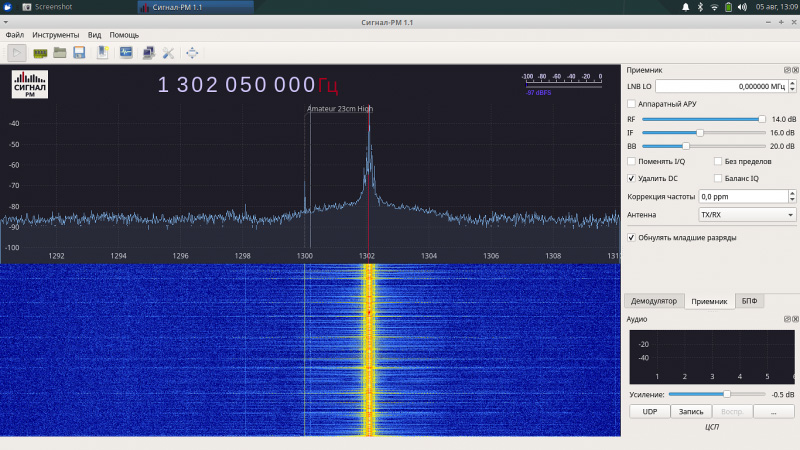
Task: Uncheck the Удалить DC checkbox
Action: tap(631, 178)
